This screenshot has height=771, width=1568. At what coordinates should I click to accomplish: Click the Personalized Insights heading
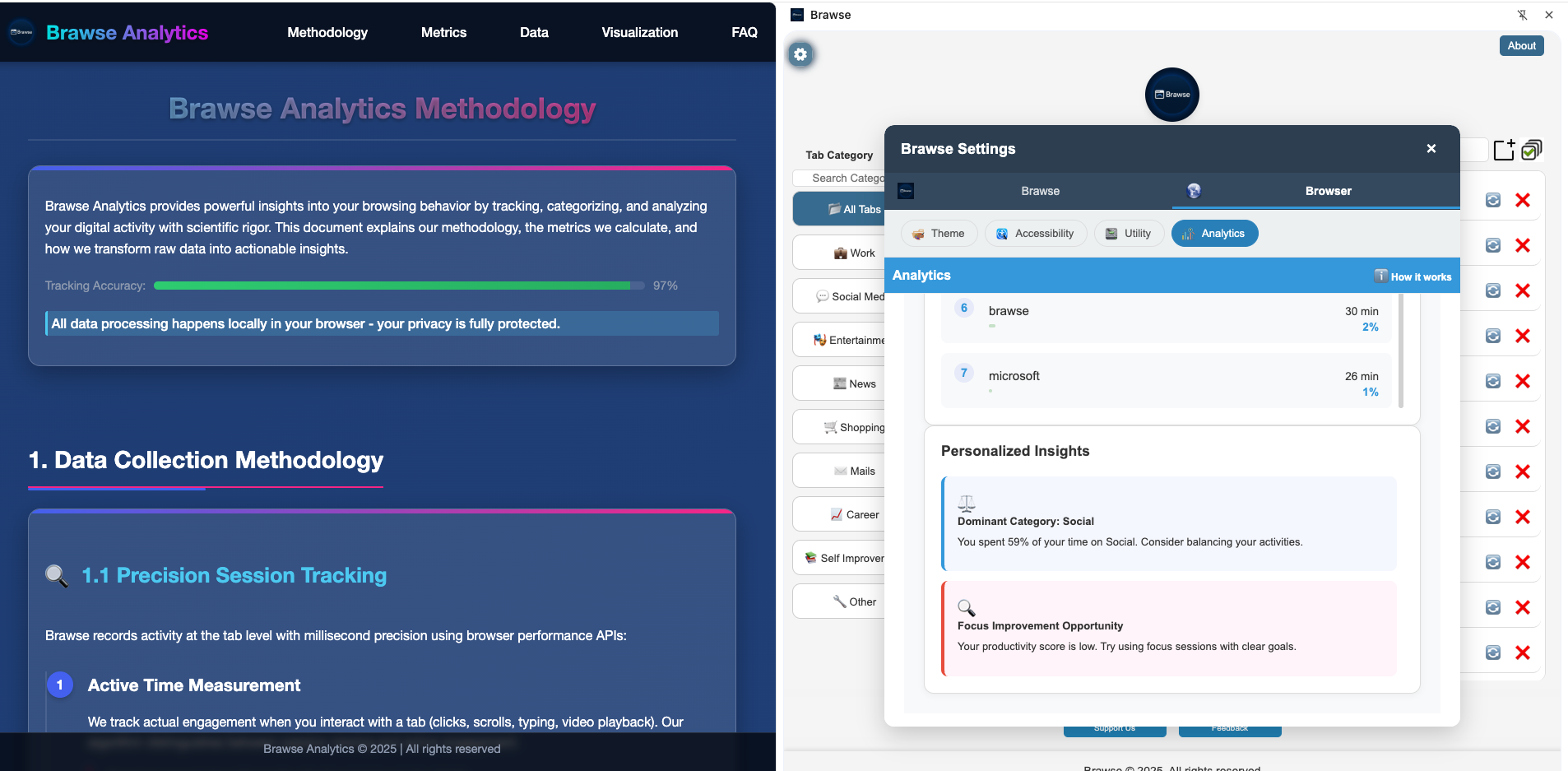(1015, 451)
